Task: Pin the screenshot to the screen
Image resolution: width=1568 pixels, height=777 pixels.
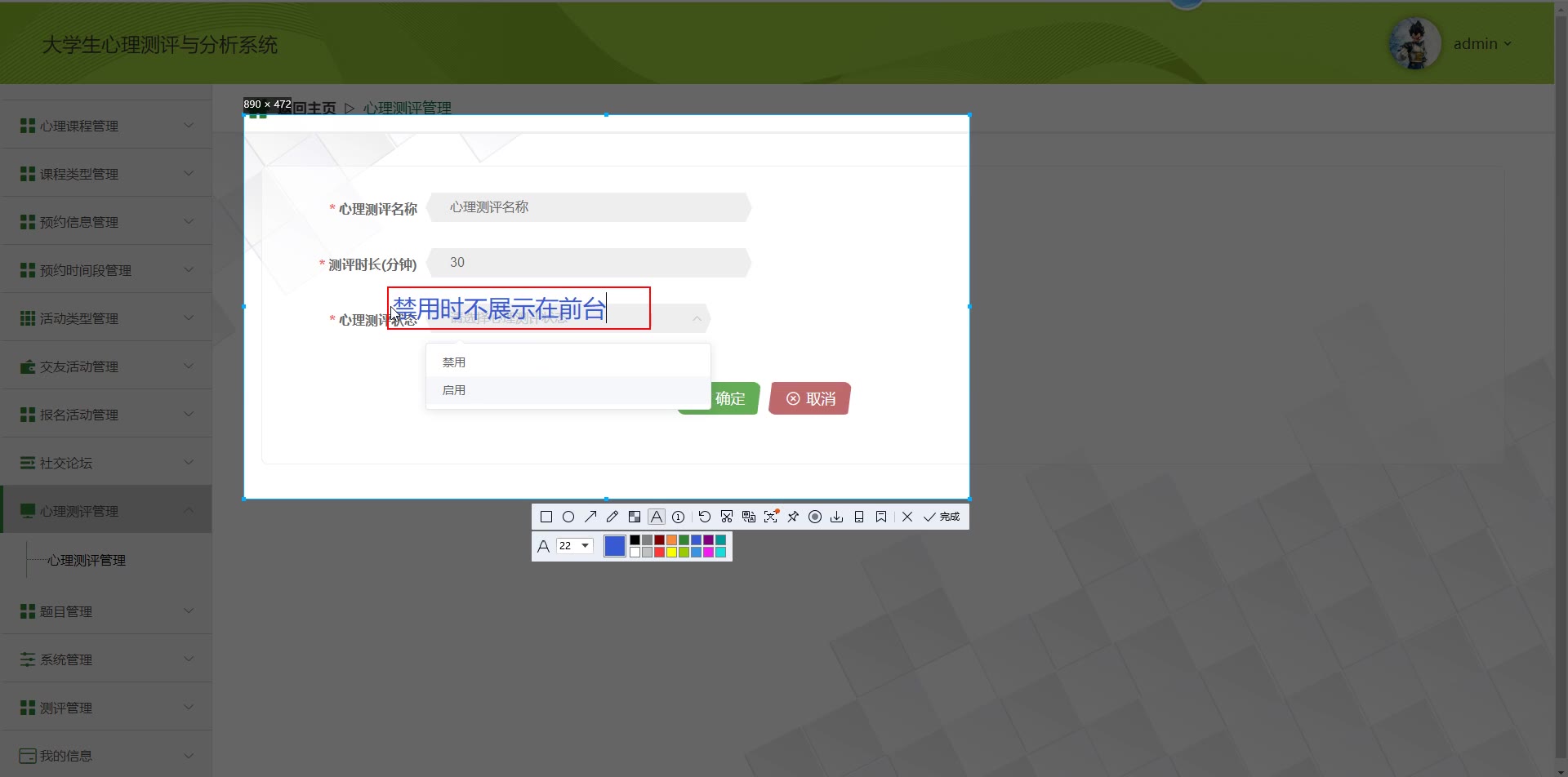Action: point(793,517)
